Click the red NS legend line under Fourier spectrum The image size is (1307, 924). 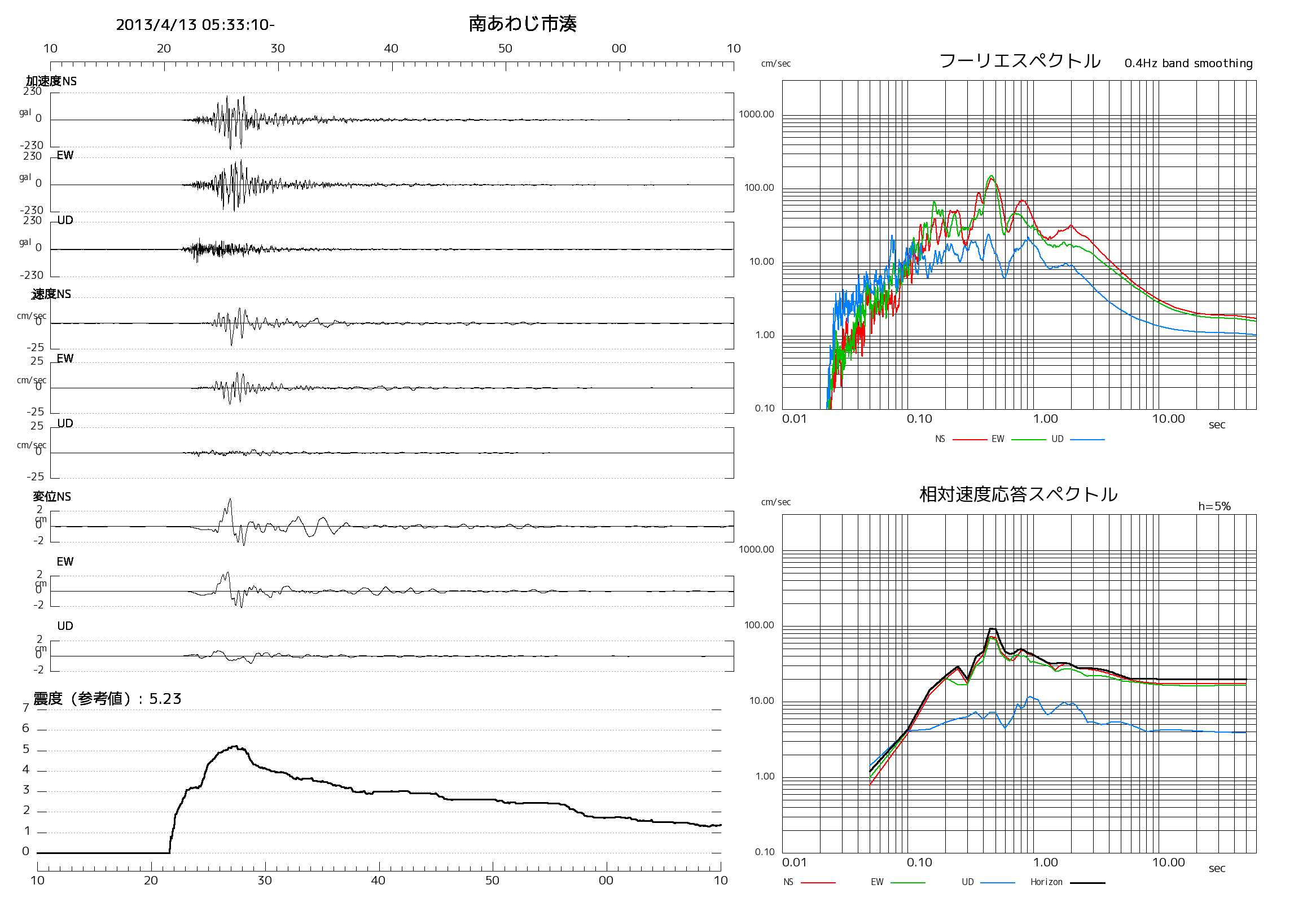970,440
